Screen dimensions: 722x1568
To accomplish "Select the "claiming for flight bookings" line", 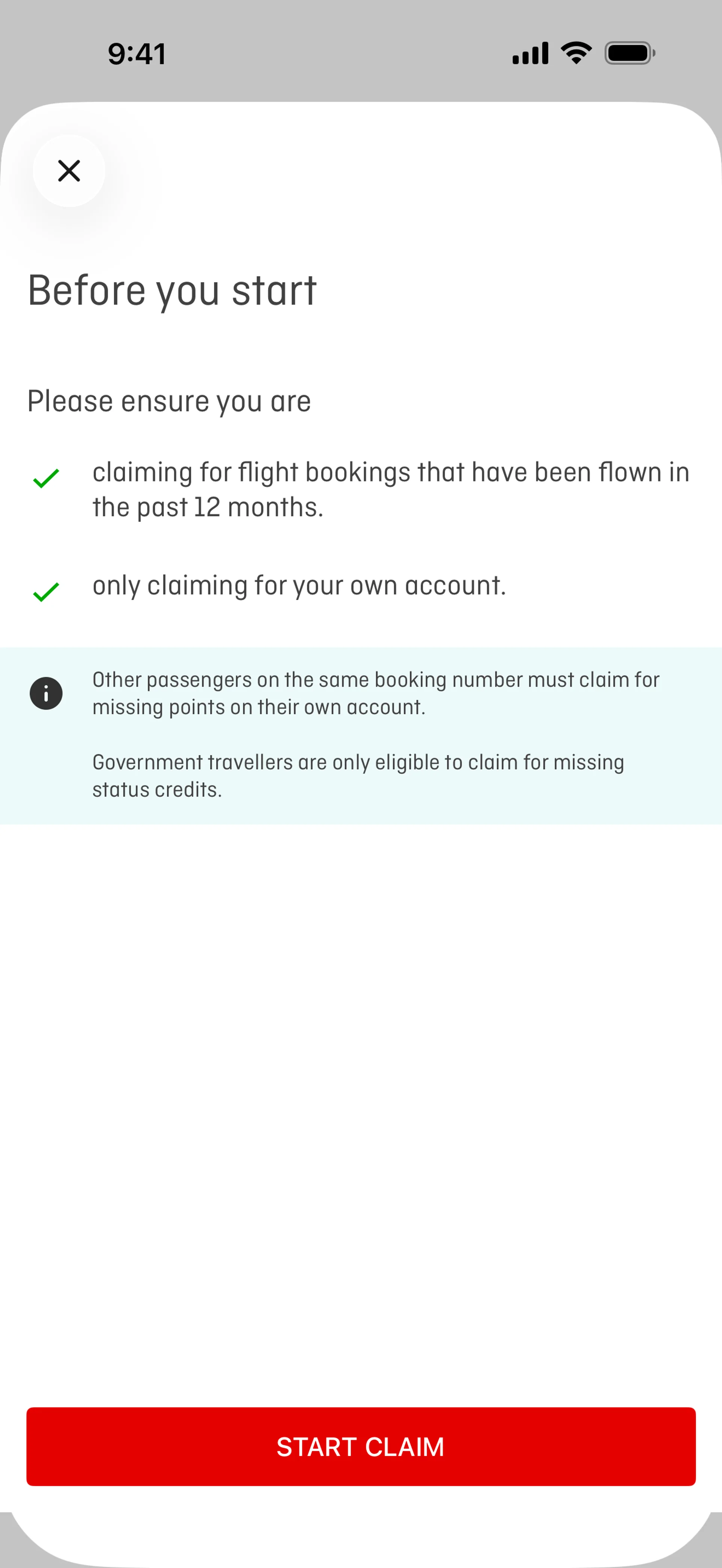I will tap(390, 472).
